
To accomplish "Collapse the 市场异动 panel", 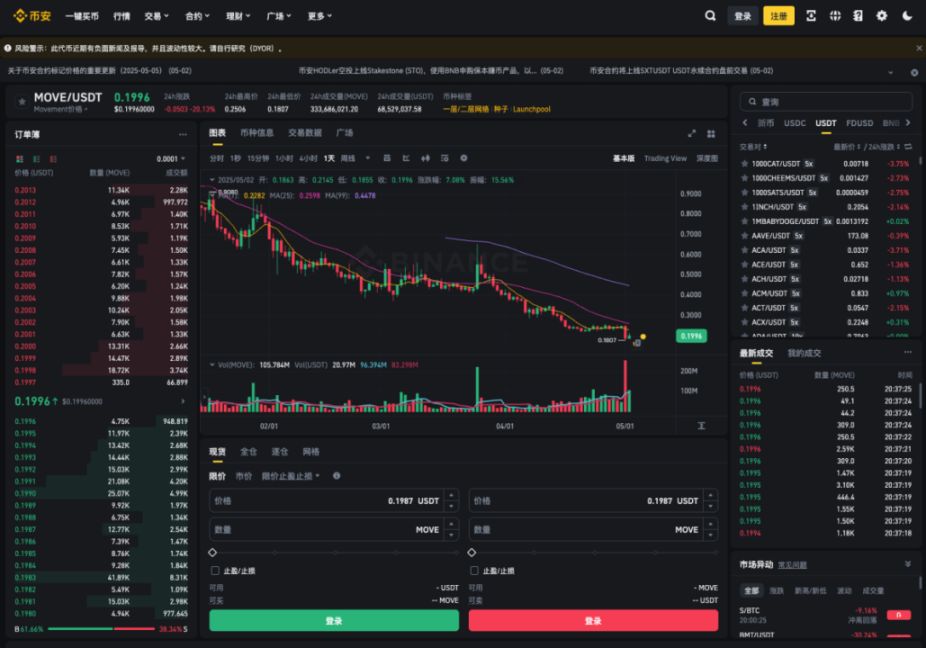I will click(x=908, y=564).
